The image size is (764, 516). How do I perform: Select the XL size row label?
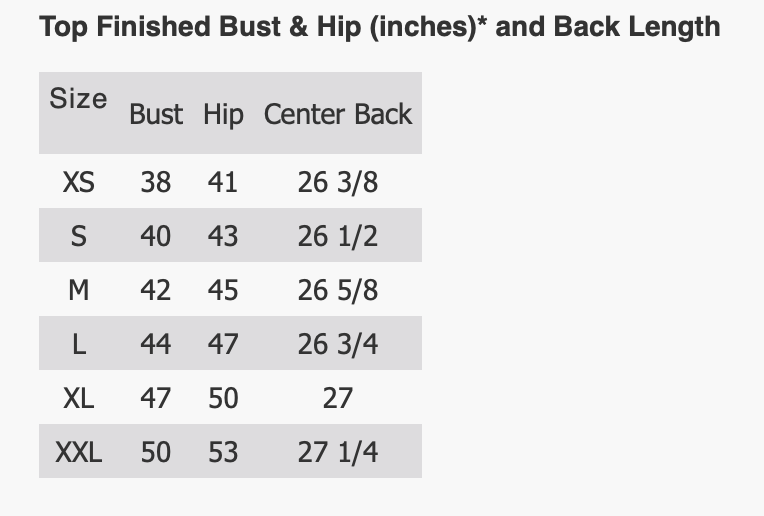tap(78, 398)
